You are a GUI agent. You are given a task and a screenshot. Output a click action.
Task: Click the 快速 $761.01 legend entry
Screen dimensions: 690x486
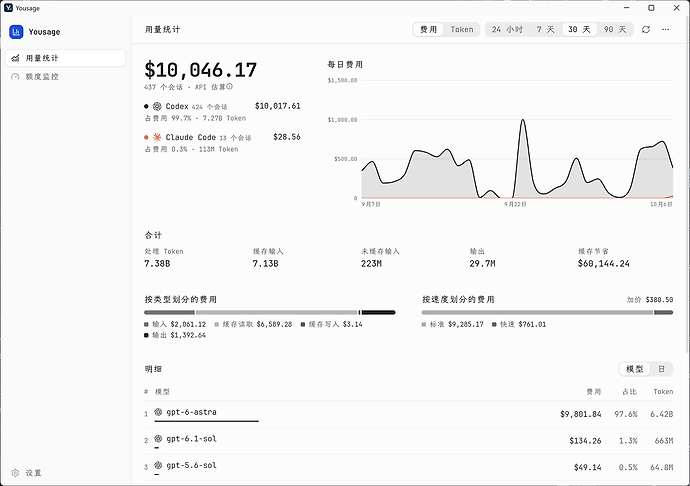519,324
